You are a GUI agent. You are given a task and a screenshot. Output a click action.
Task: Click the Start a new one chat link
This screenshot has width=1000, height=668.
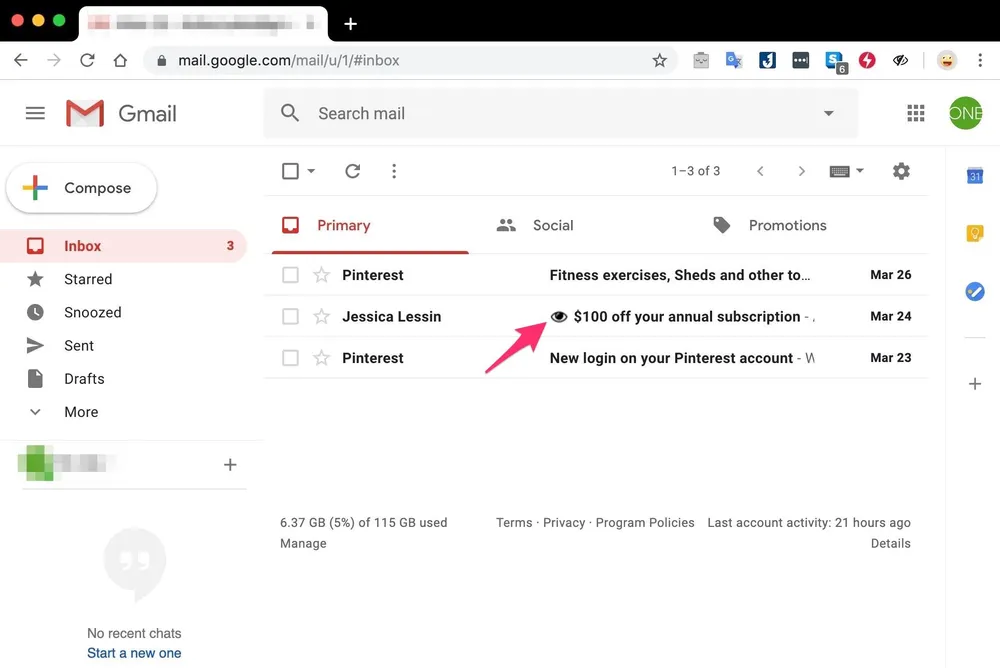pyautogui.click(x=134, y=652)
